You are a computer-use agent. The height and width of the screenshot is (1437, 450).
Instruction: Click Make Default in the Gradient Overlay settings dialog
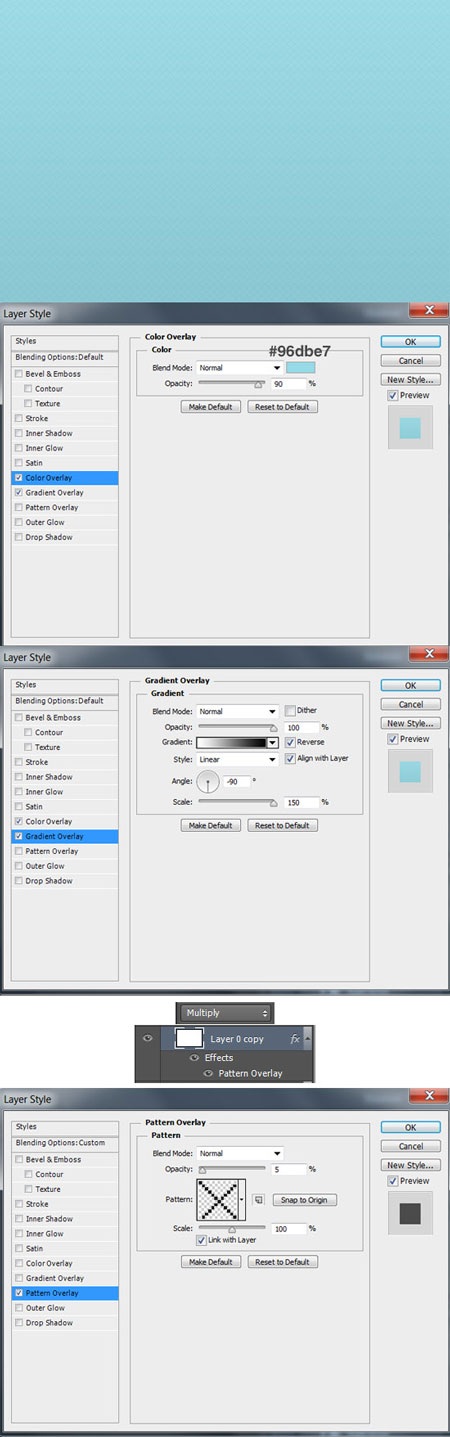[211, 826]
